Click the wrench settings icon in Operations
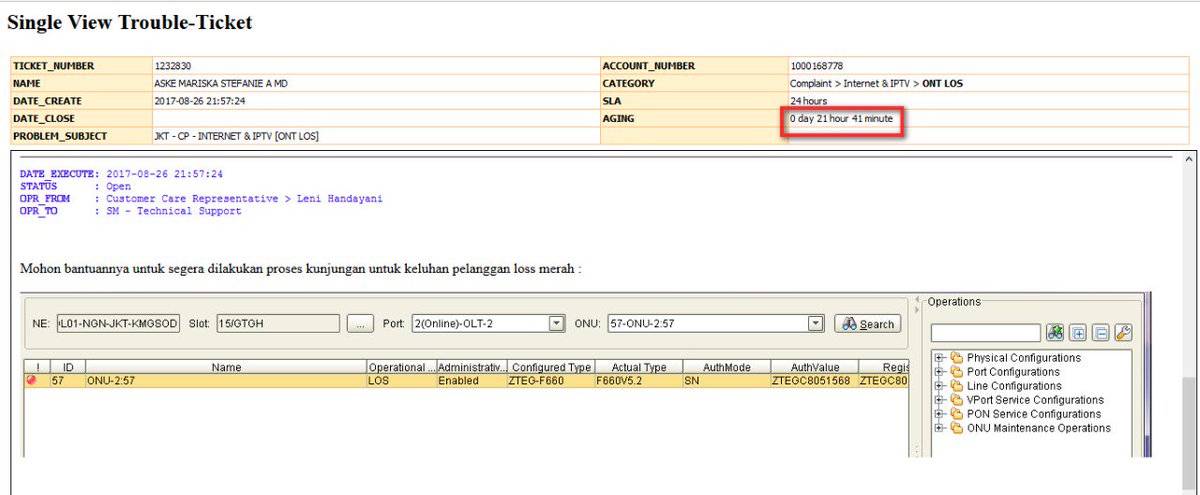Screen dimensions: 1200x495 coord(1122,333)
